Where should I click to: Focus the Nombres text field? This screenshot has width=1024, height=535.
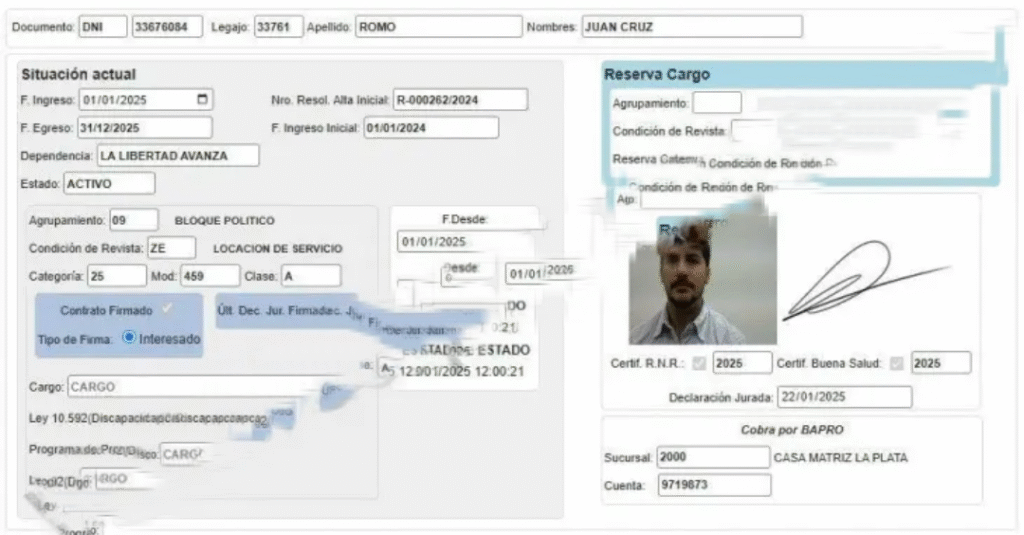tap(690, 27)
